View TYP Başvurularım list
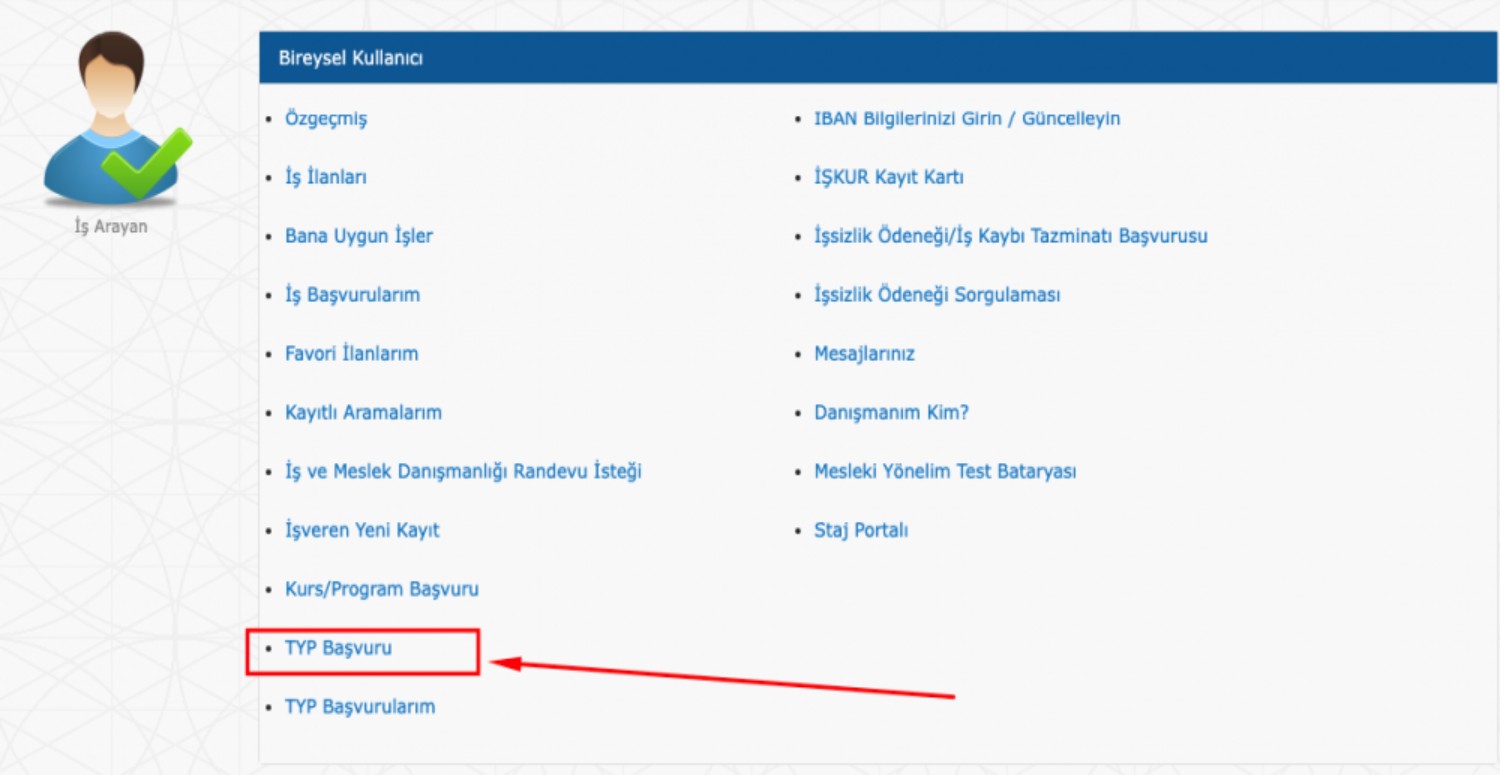 [360, 707]
